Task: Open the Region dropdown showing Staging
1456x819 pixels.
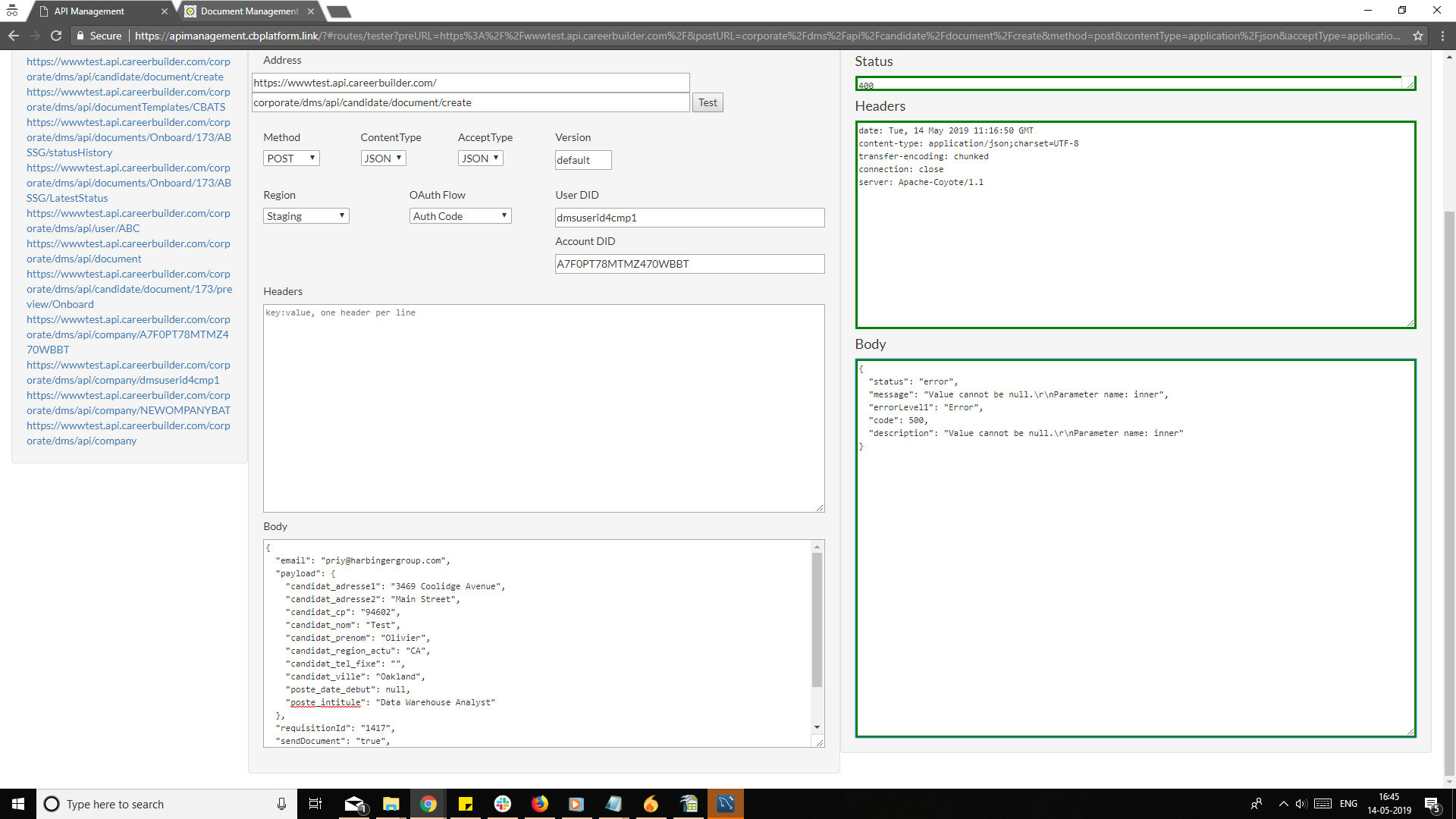Action: (x=306, y=216)
